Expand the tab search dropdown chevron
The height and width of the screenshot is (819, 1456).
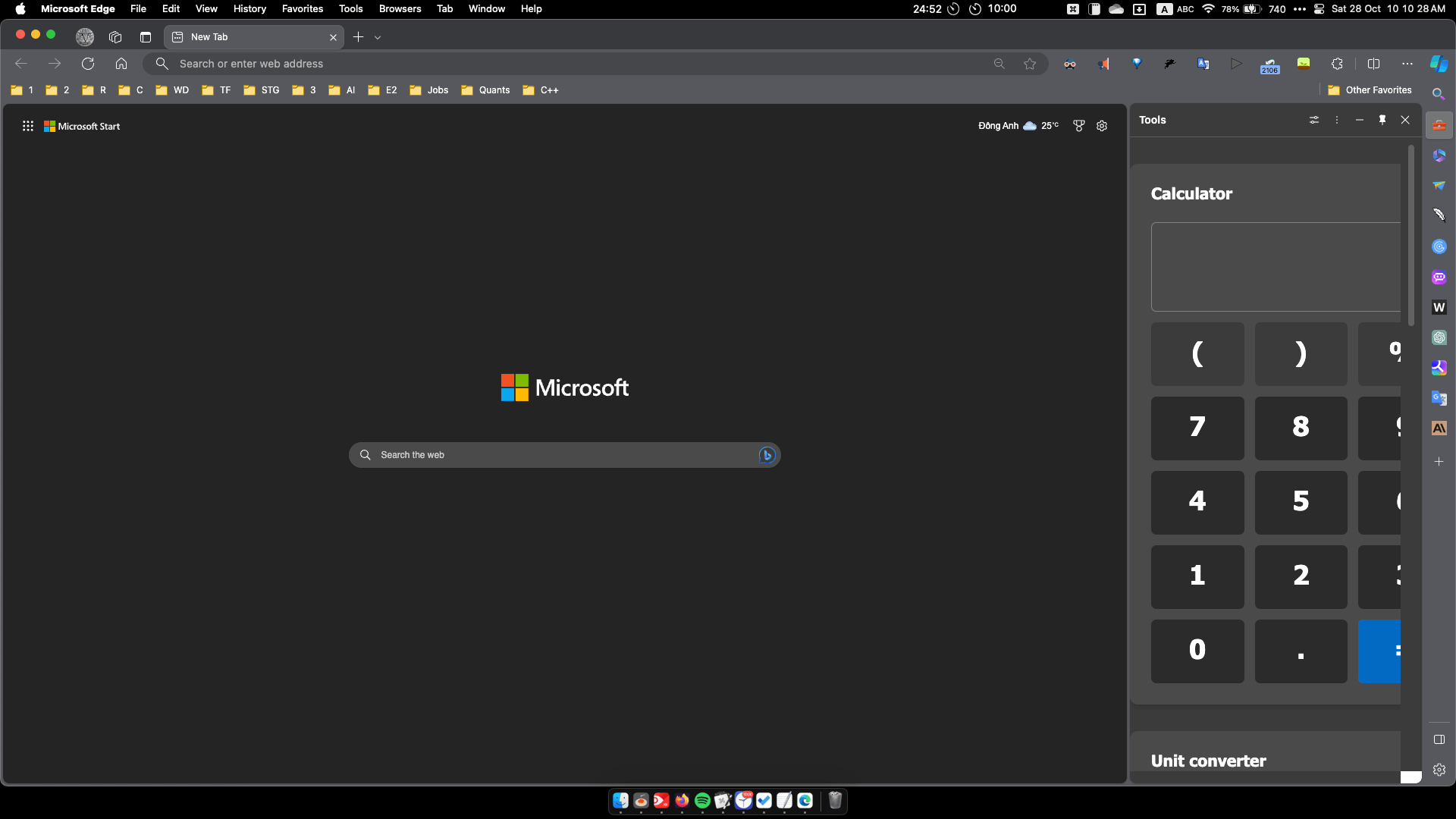[x=378, y=37]
